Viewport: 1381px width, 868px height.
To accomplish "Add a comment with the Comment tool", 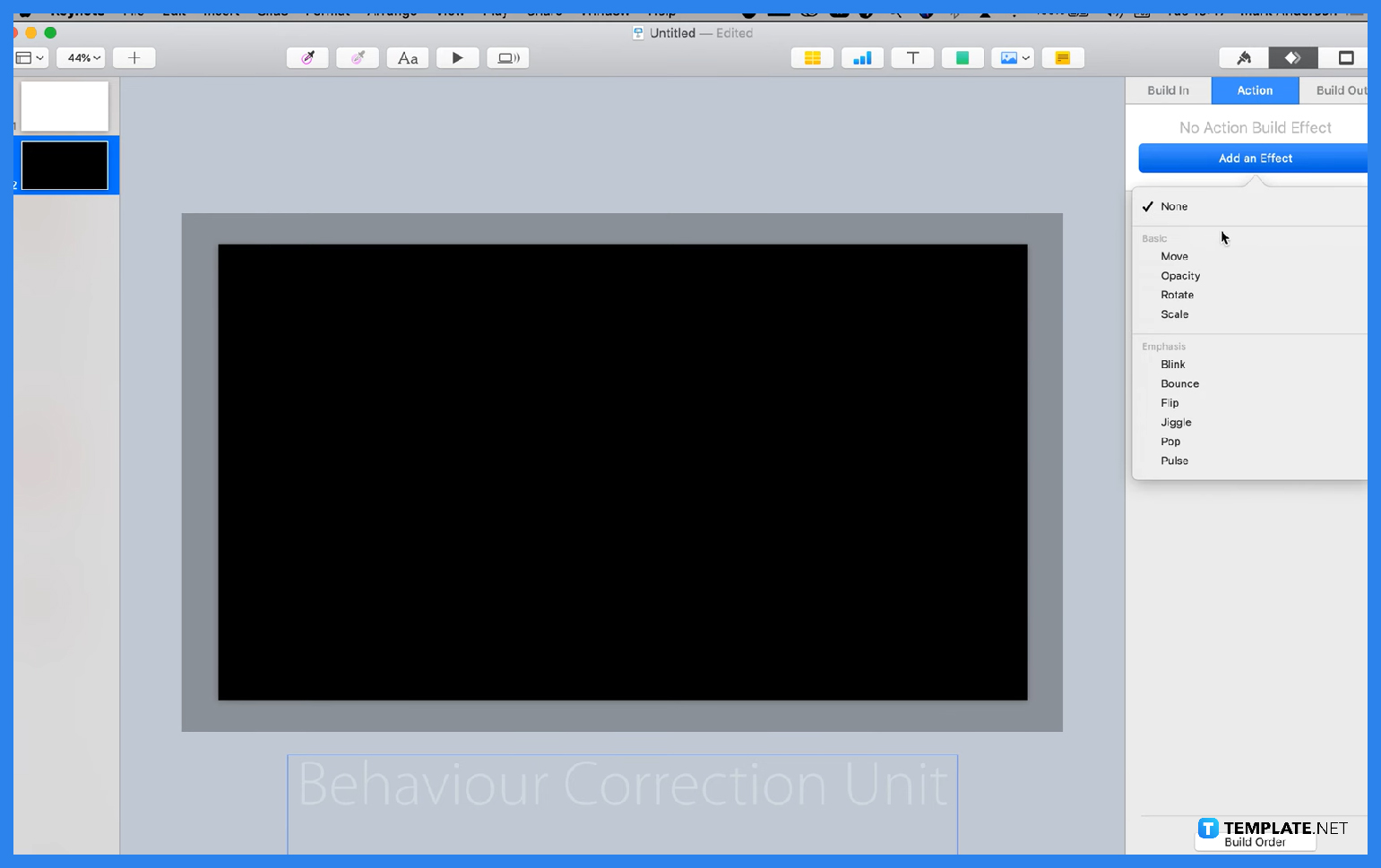I will pyautogui.click(x=1063, y=57).
